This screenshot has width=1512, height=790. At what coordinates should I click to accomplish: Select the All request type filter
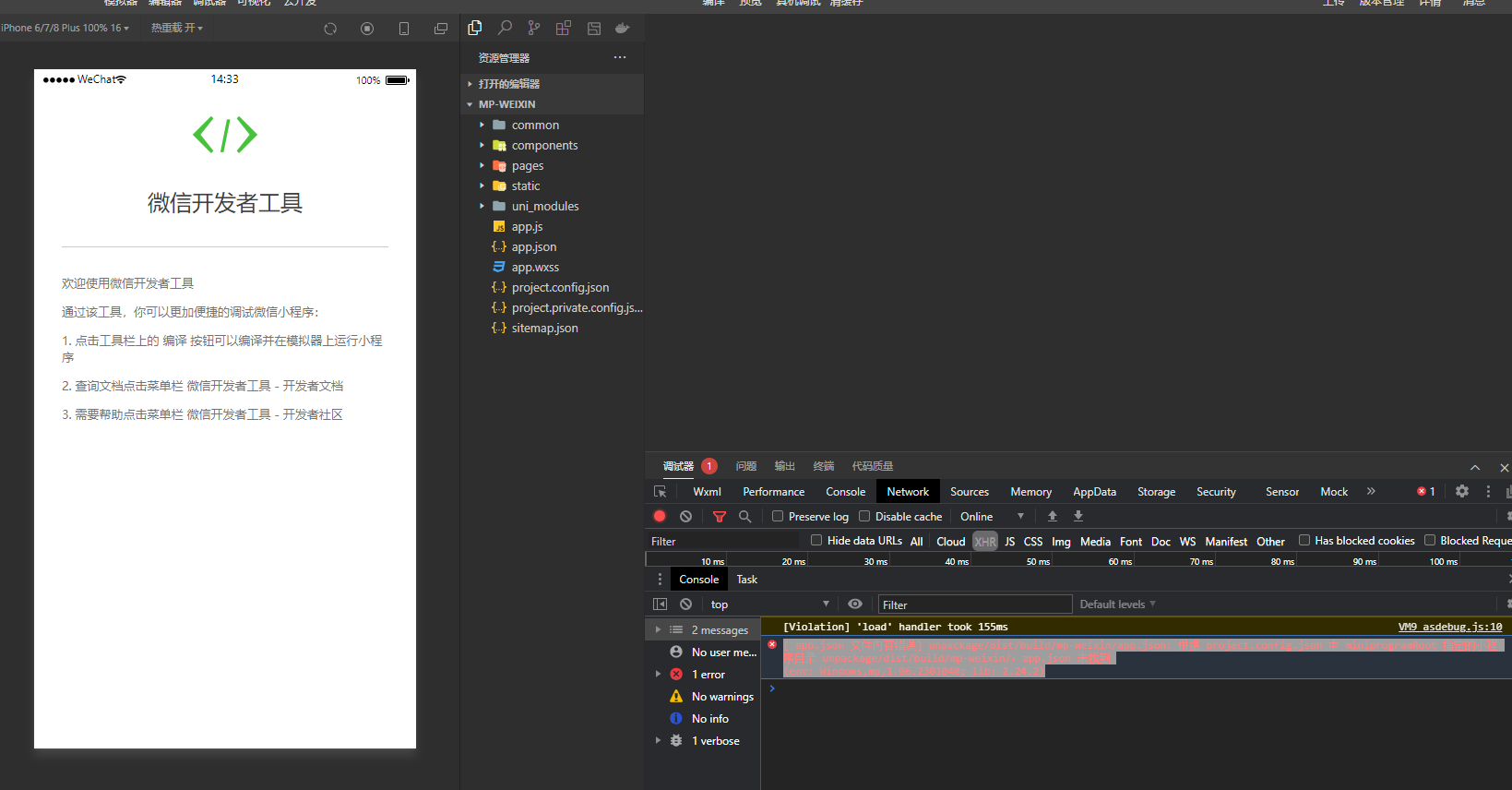(x=916, y=542)
